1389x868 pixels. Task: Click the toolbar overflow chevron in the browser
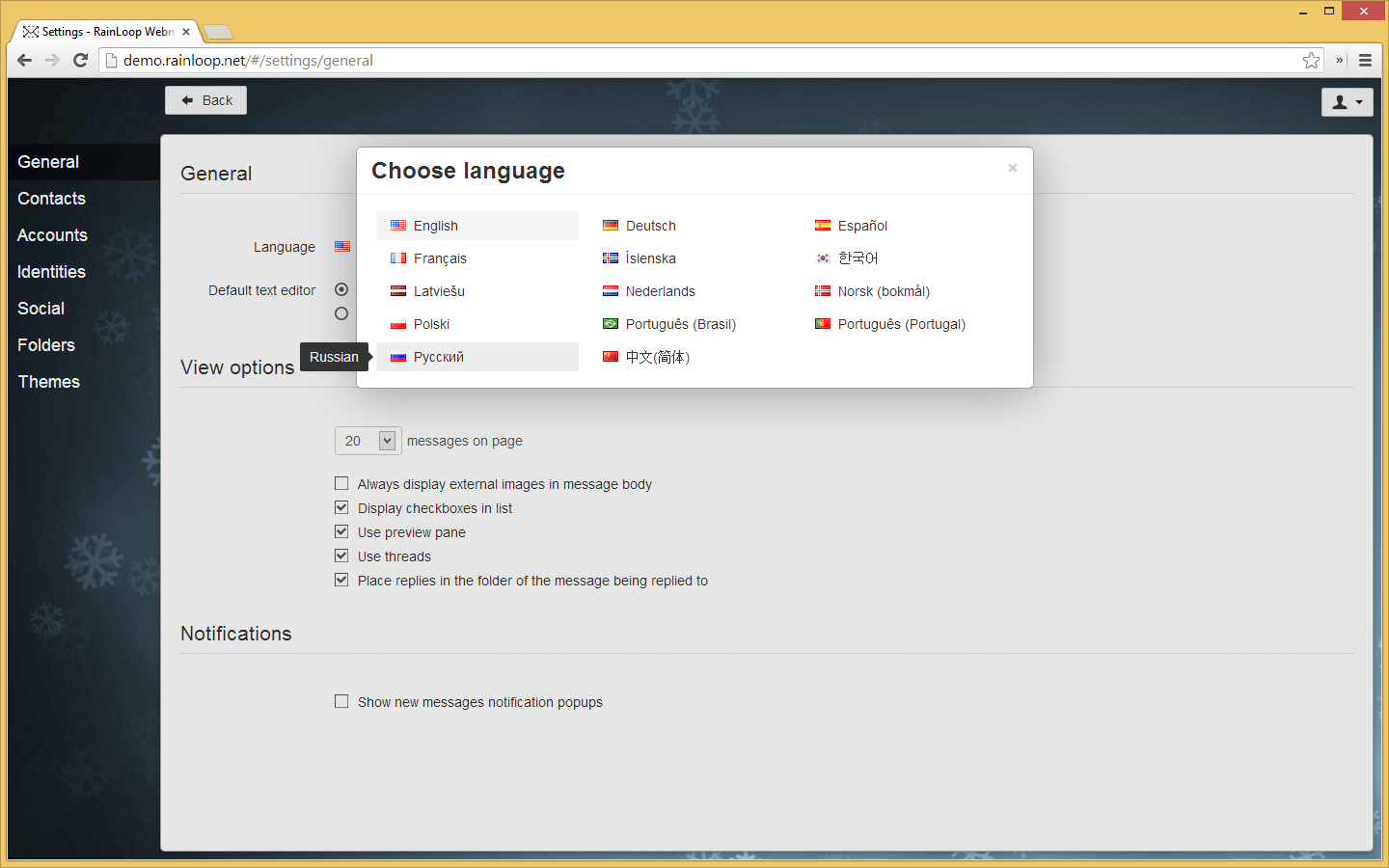coord(1338,60)
